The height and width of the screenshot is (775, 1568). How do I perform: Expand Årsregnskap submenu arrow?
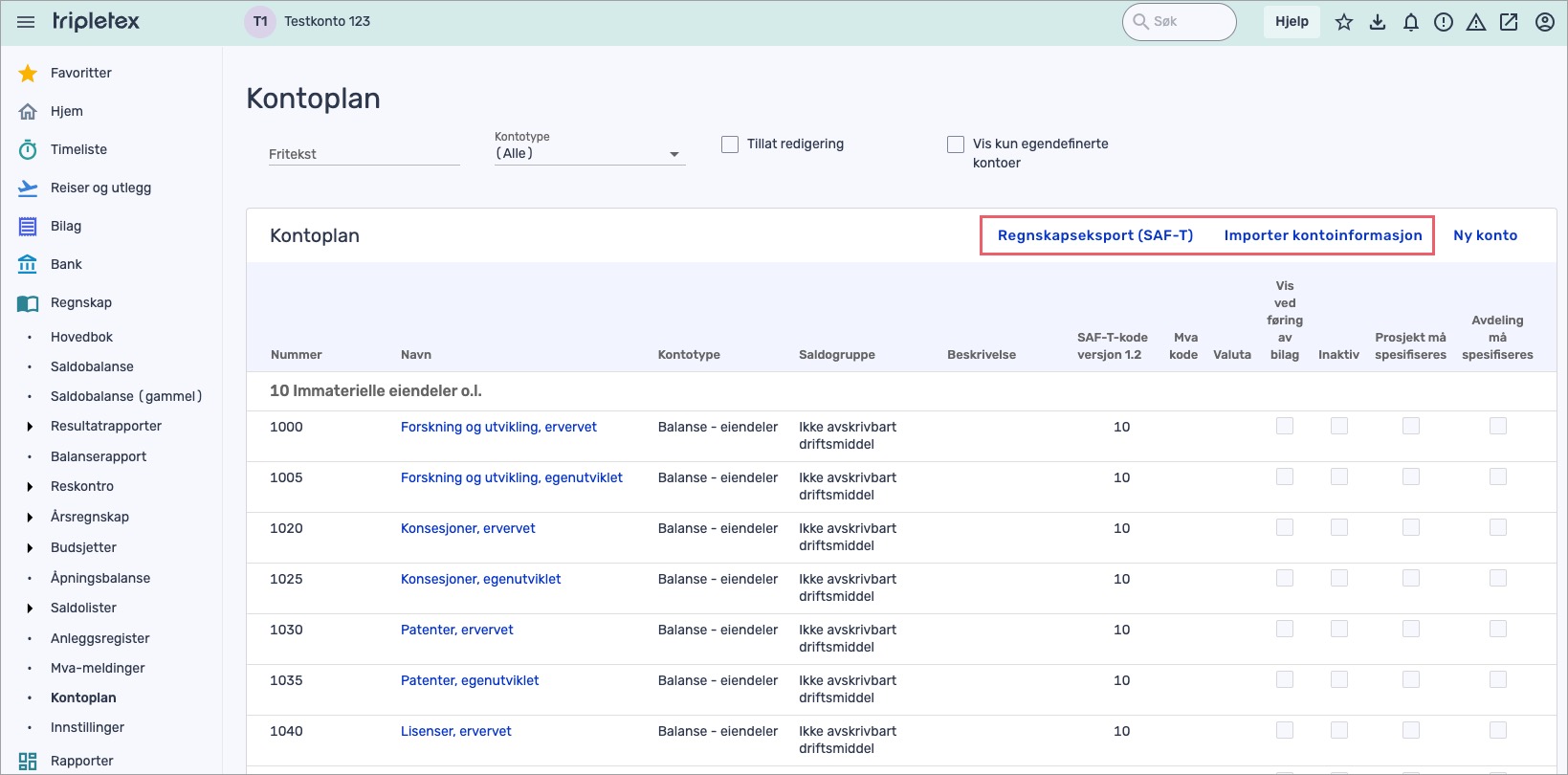(x=30, y=518)
